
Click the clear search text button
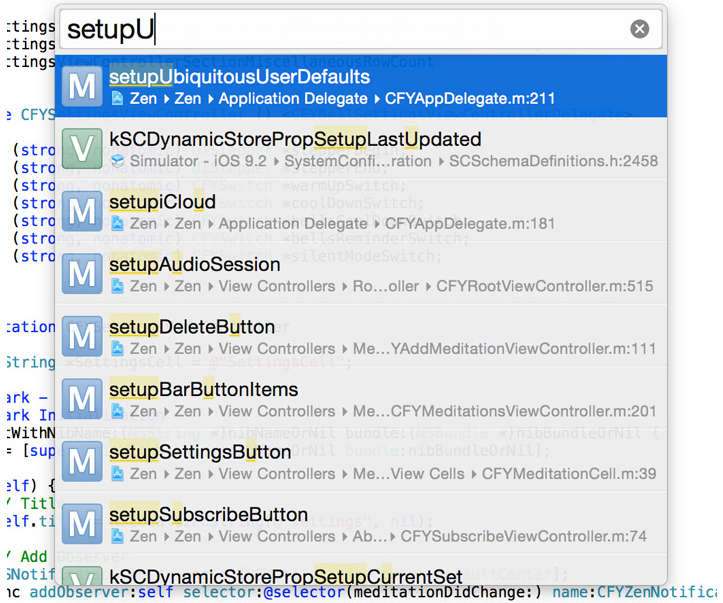click(x=640, y=30)
